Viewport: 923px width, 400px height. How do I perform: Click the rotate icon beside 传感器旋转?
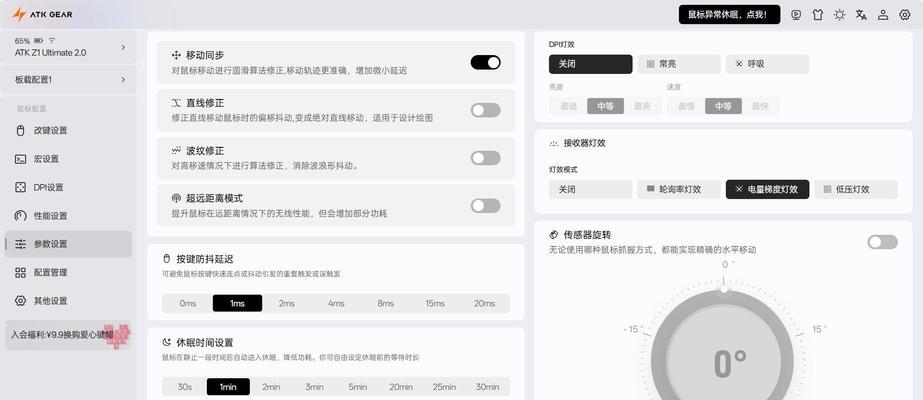click(x=553, y=235)
